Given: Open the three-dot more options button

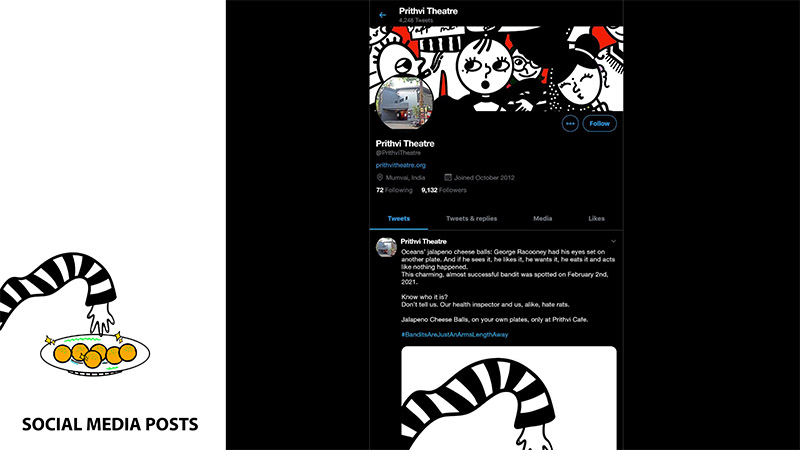Looking at the screenshot, I should click(x=570, y=123).
